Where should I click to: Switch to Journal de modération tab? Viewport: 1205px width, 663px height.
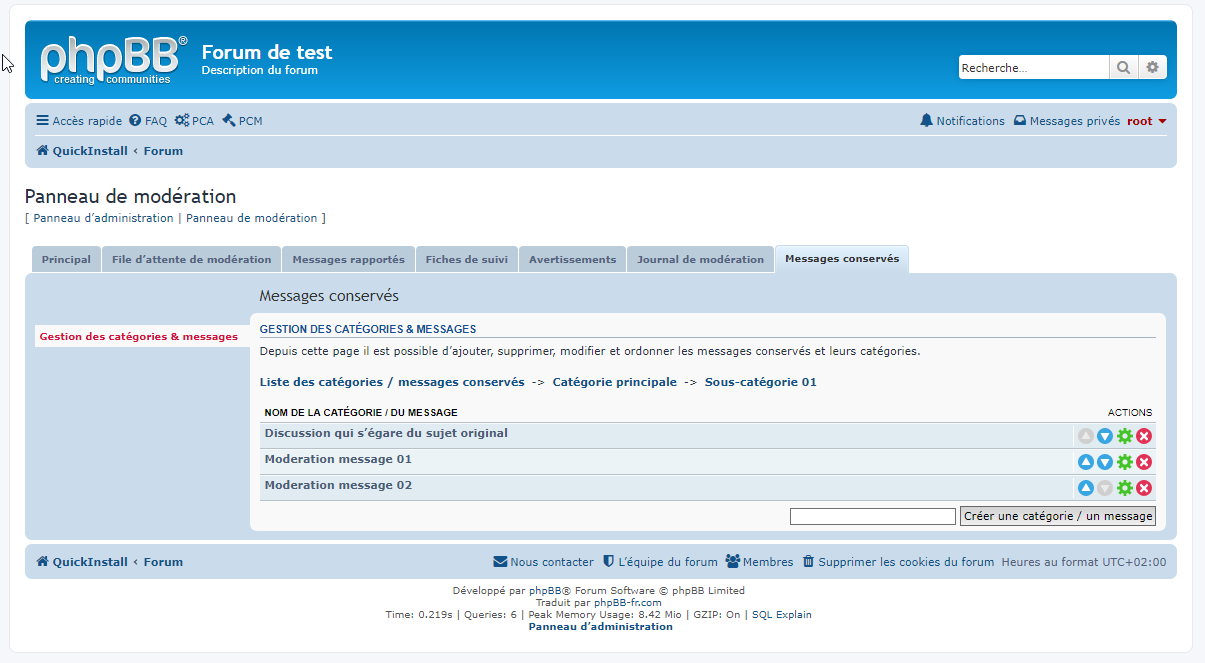700,259
